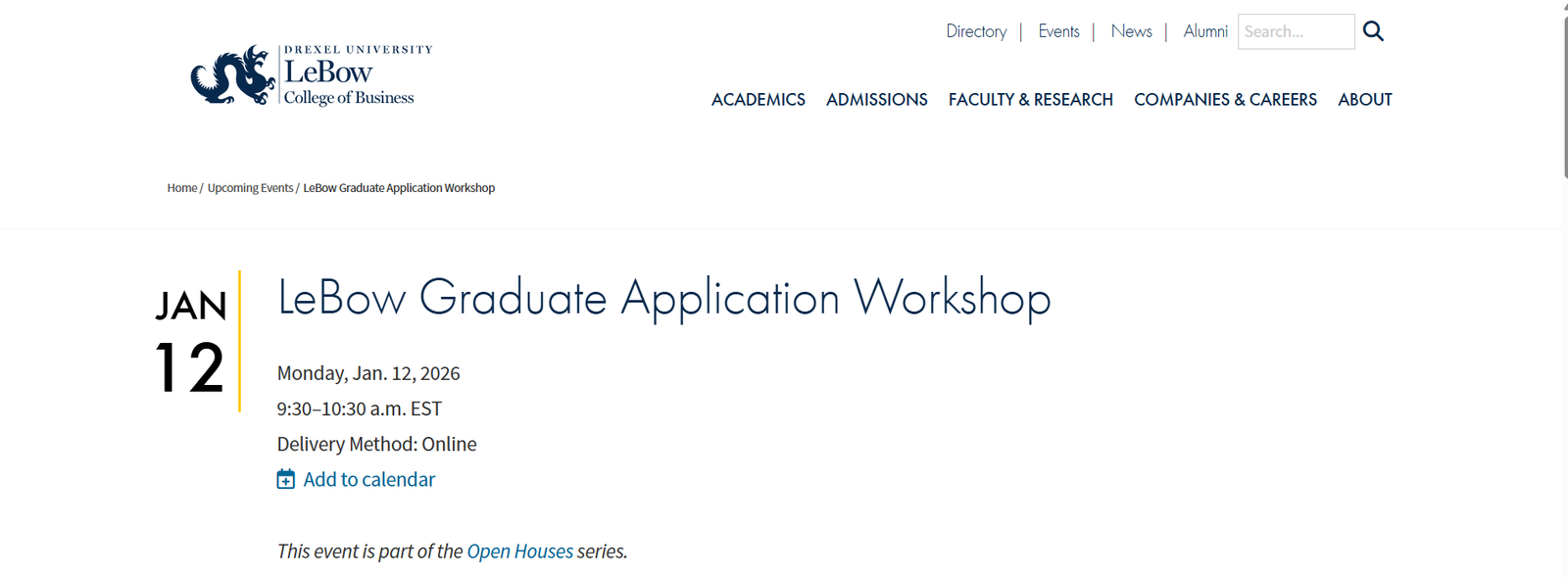Screen dimensions: 1568x577
Task: Open the Upcoming Events breadcrumb
Action: (250, 188)
